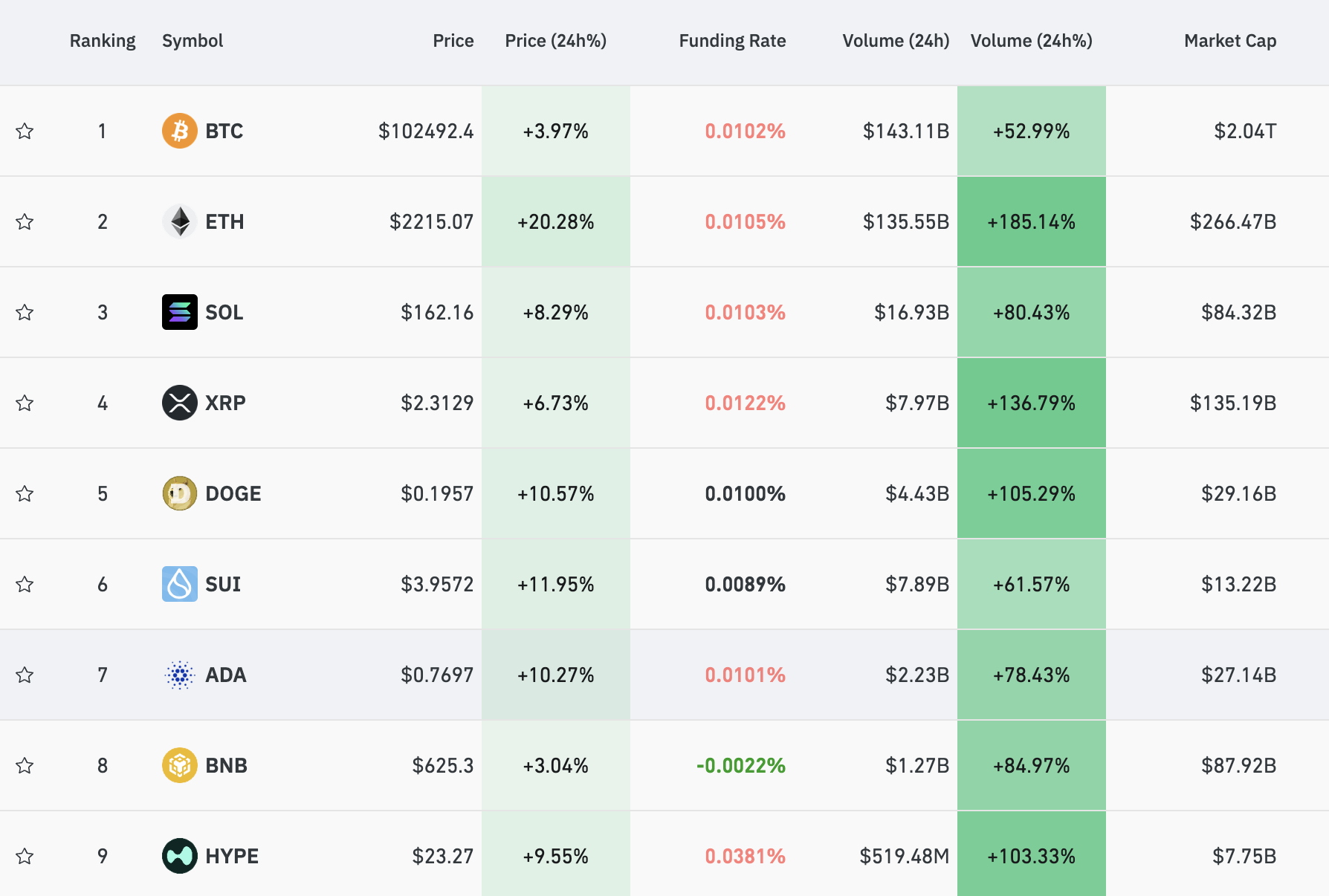Viewport: 1329px width, 896px height.
Task: Click ETH's +185.14% volume change cell
Action: click(x=1031, y=221)
